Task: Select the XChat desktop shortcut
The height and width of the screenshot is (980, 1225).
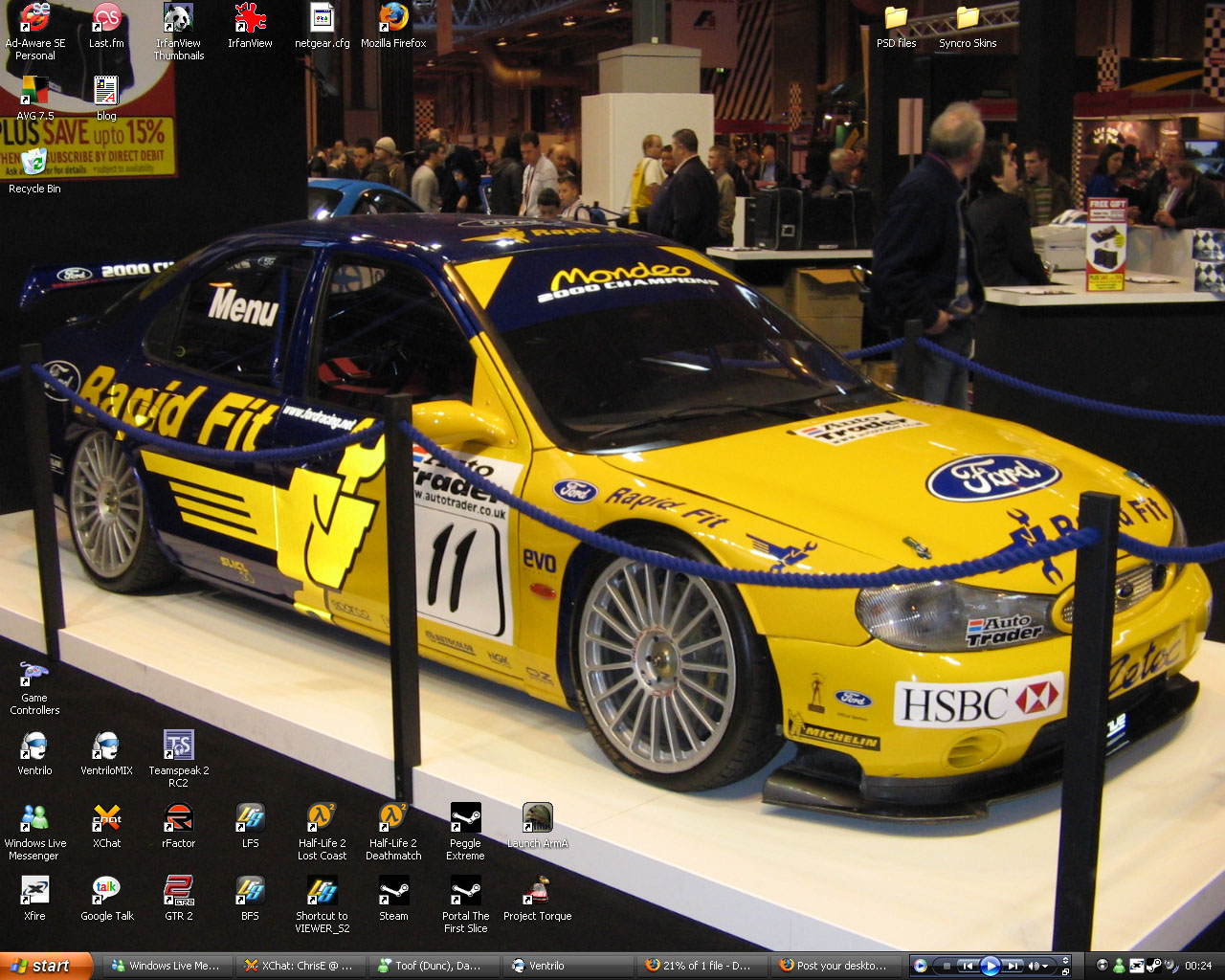Action: [106, 826]
